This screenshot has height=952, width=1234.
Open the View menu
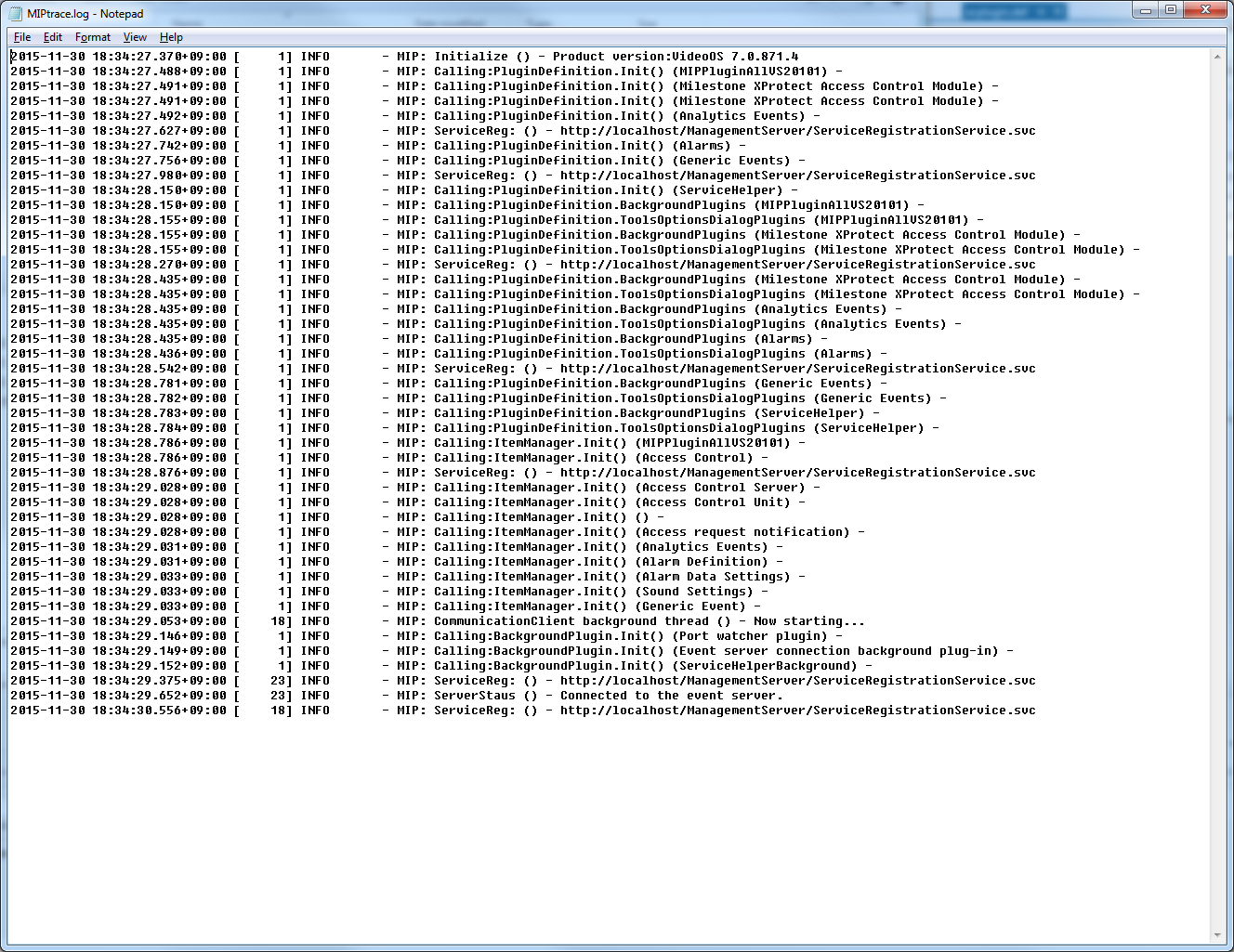135,37
